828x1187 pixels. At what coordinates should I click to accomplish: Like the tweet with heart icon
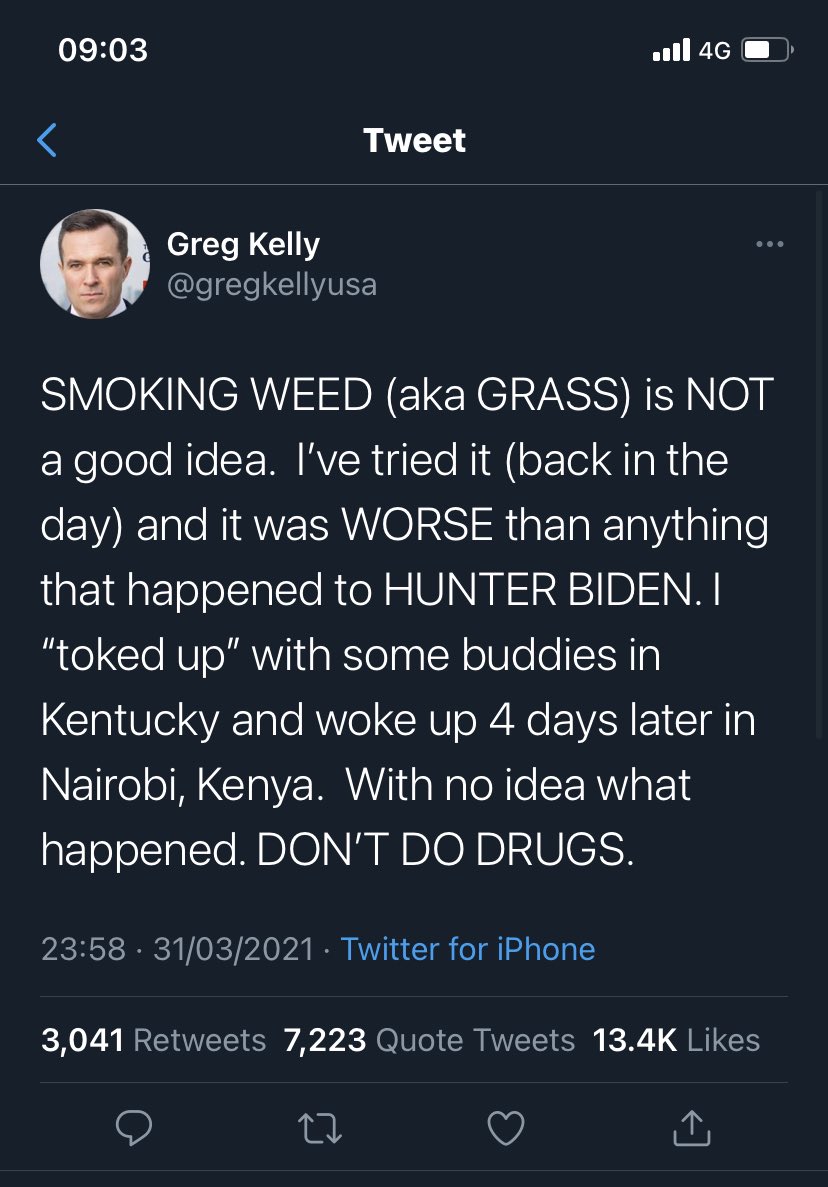coord(506,1128)
